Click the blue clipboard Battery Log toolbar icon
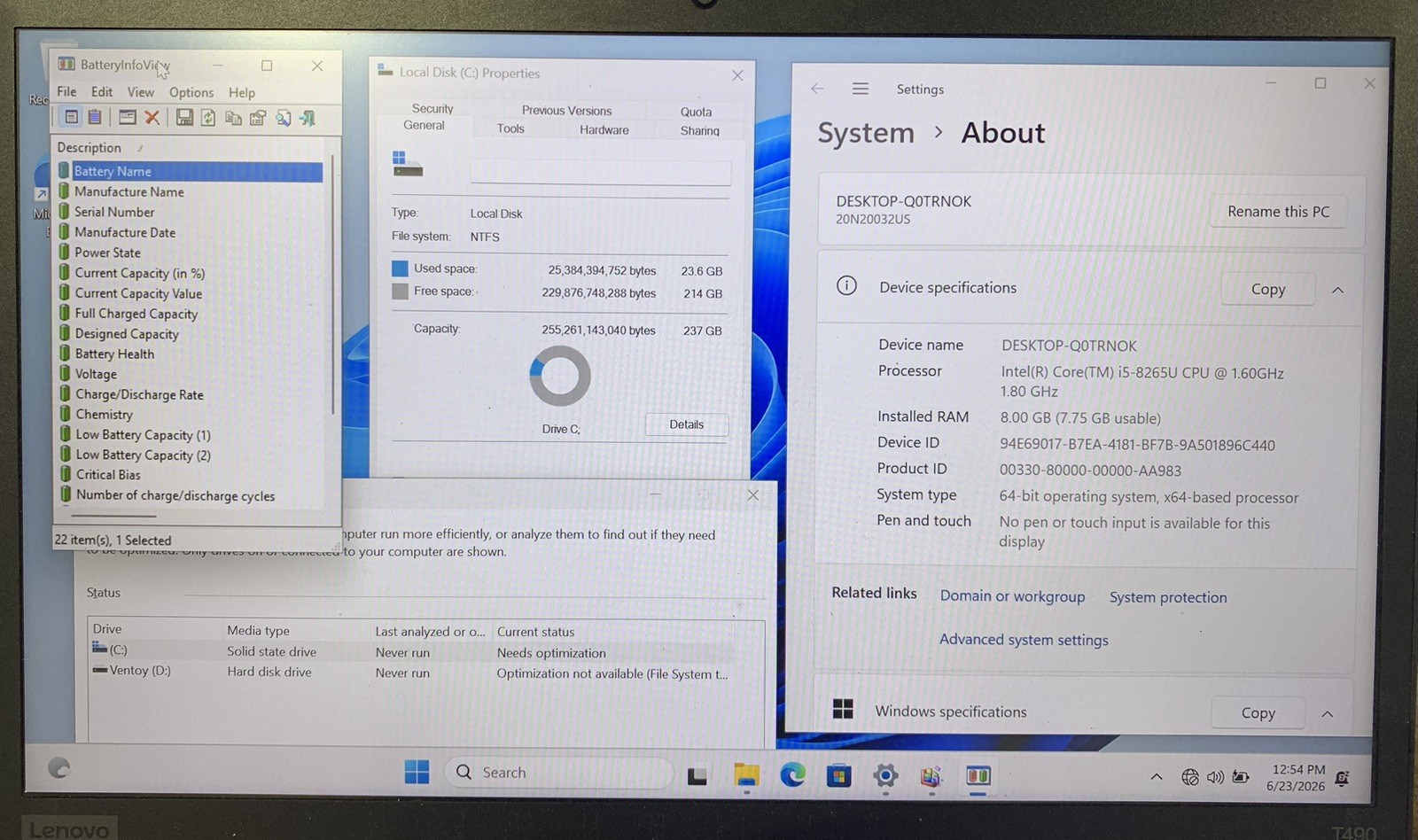 [x=95, y=117]
